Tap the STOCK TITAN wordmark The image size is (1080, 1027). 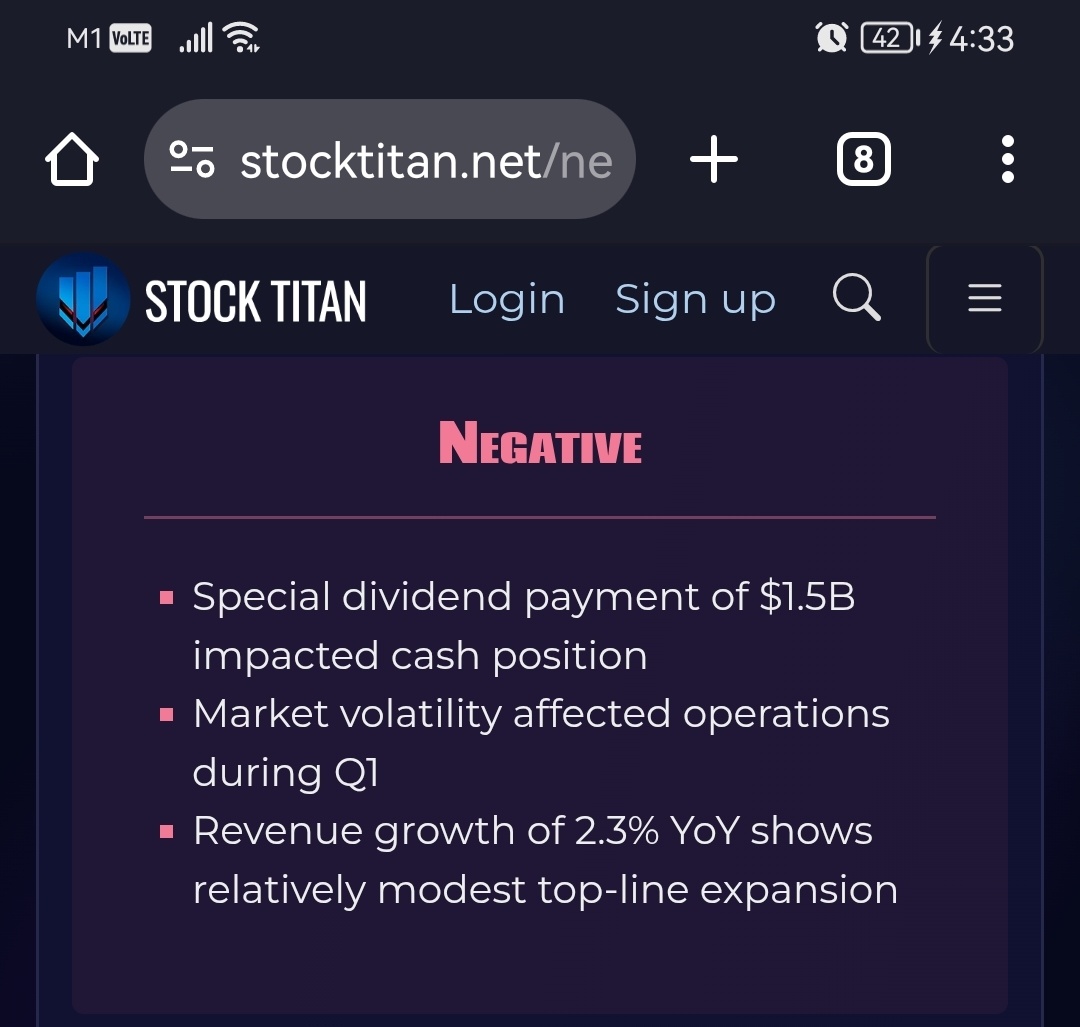pos(256,301)
